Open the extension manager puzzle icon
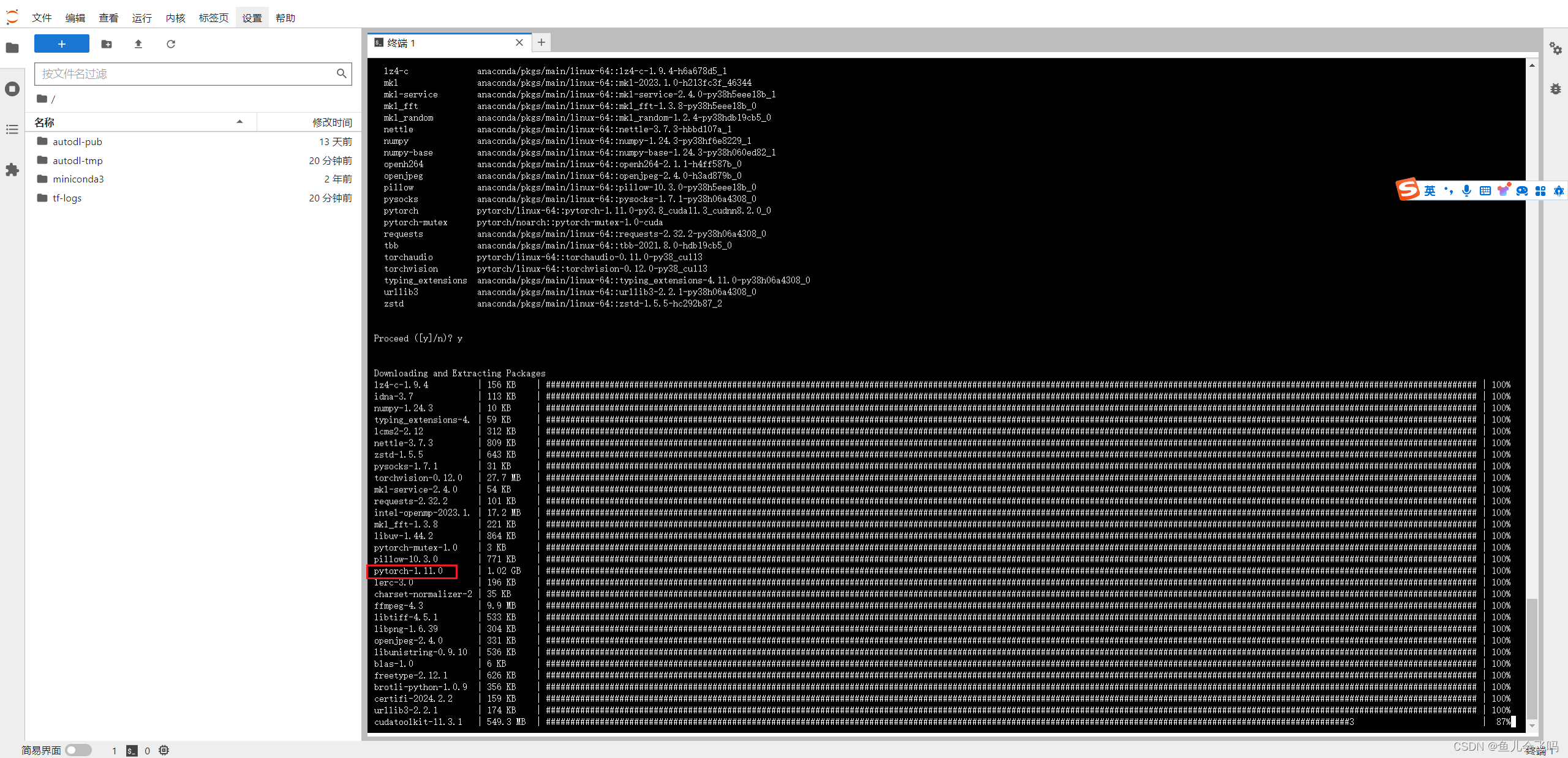The image size is (1568, 758). coord(12,170)
